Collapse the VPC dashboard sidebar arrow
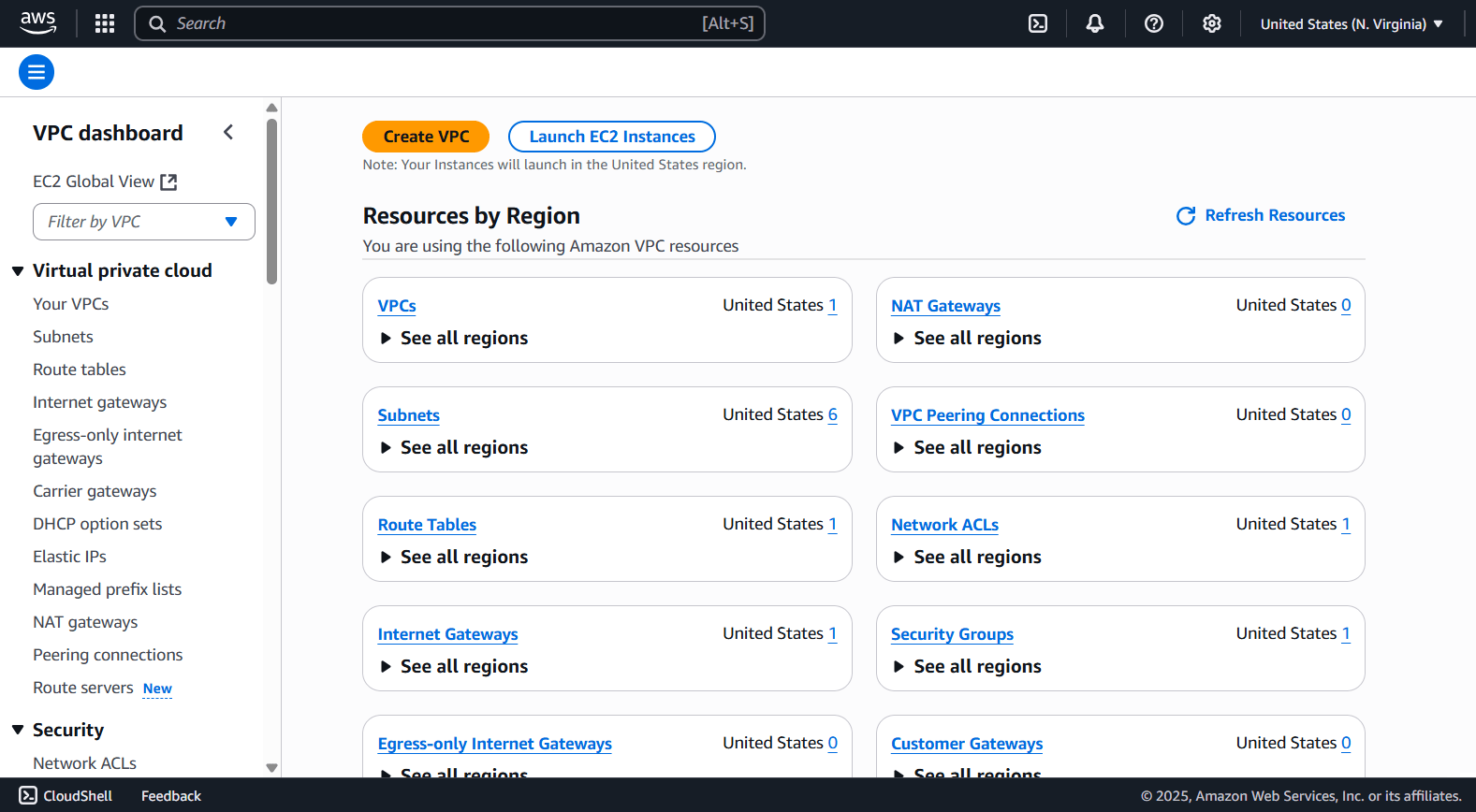The image size is (1476, 812). (228, 133)
